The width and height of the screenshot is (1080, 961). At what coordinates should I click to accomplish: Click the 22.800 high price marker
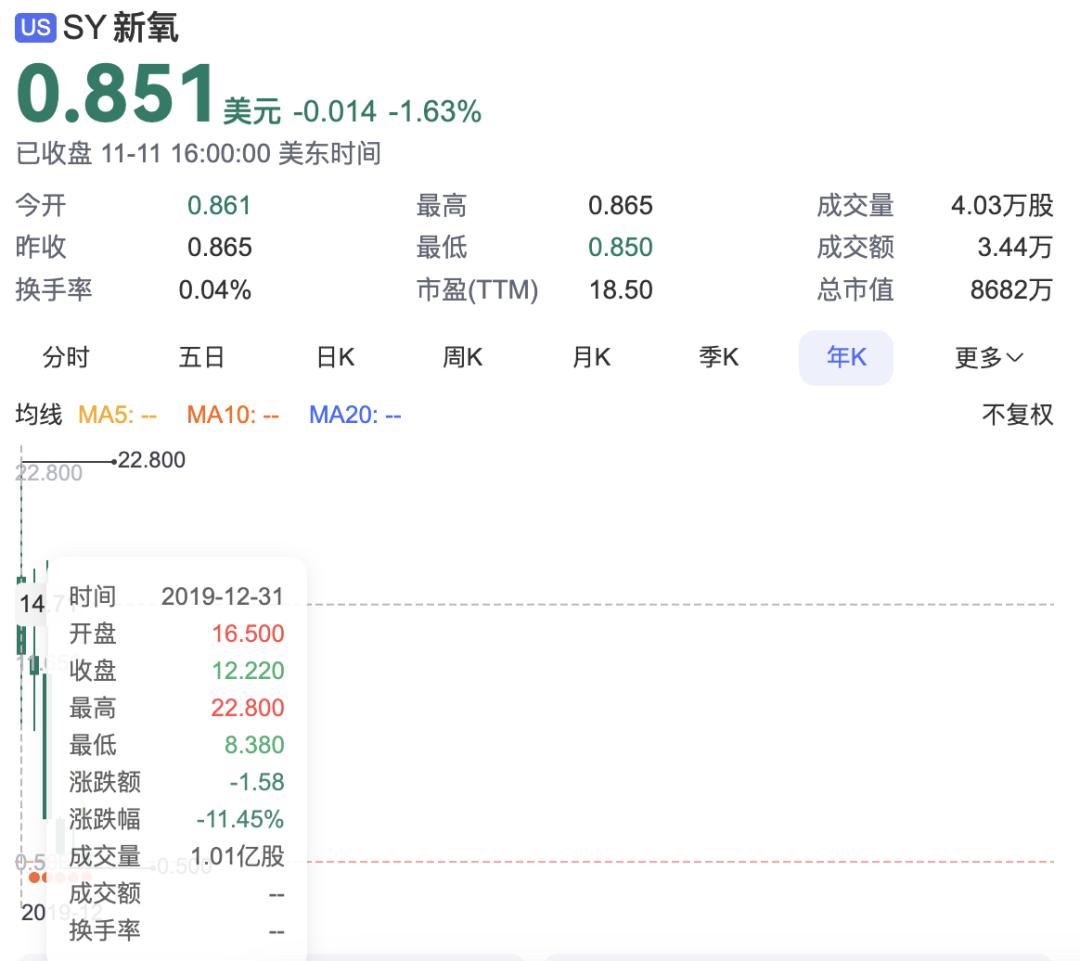point(152,459)
